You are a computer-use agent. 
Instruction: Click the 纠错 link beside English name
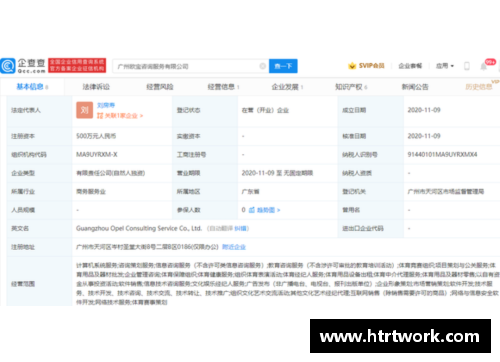(x=240, y=229)
